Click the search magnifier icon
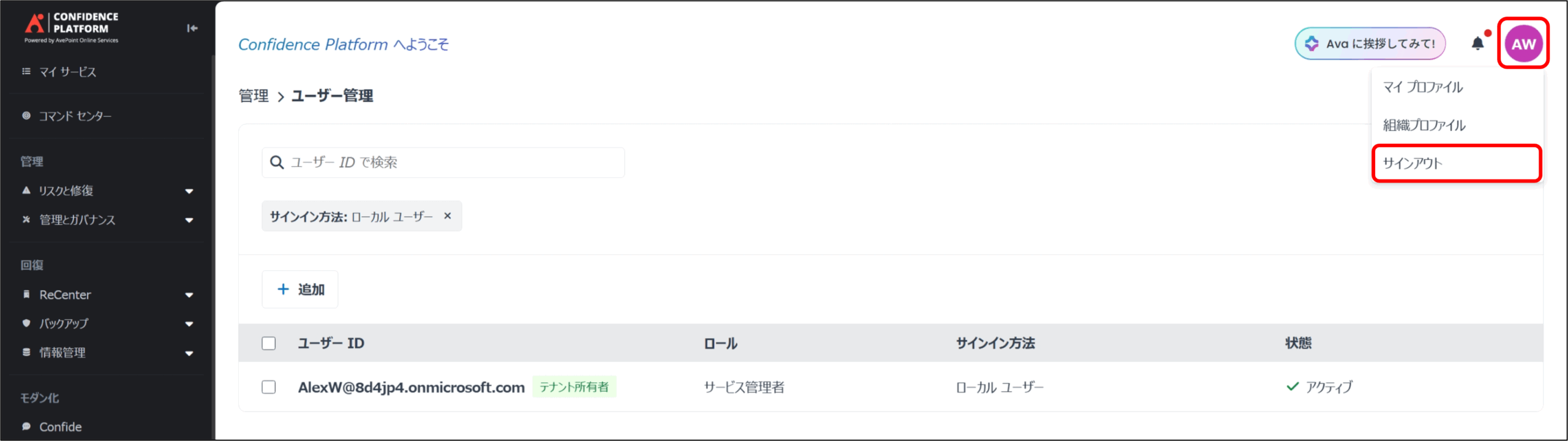This screenshot has width=1568, height=441. [277, 162]
